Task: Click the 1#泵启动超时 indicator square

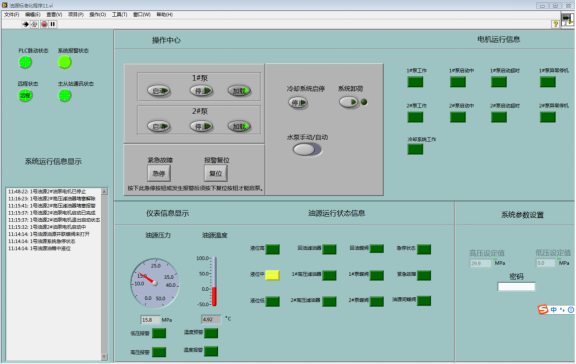Action: point(499,82)
